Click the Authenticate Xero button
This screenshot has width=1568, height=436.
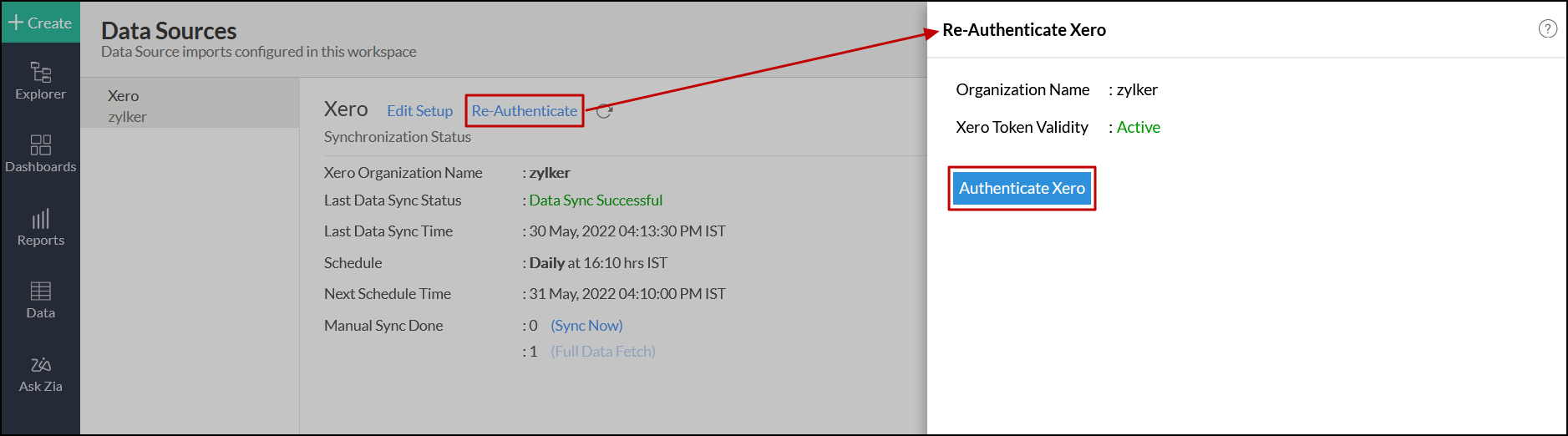click(1022, 189)
